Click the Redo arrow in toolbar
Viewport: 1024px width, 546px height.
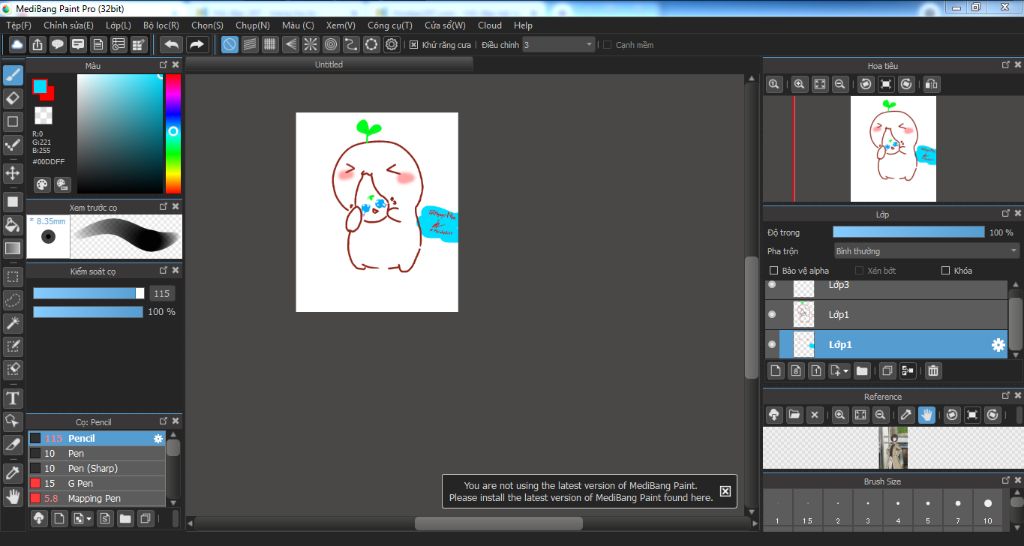(196, 44)
